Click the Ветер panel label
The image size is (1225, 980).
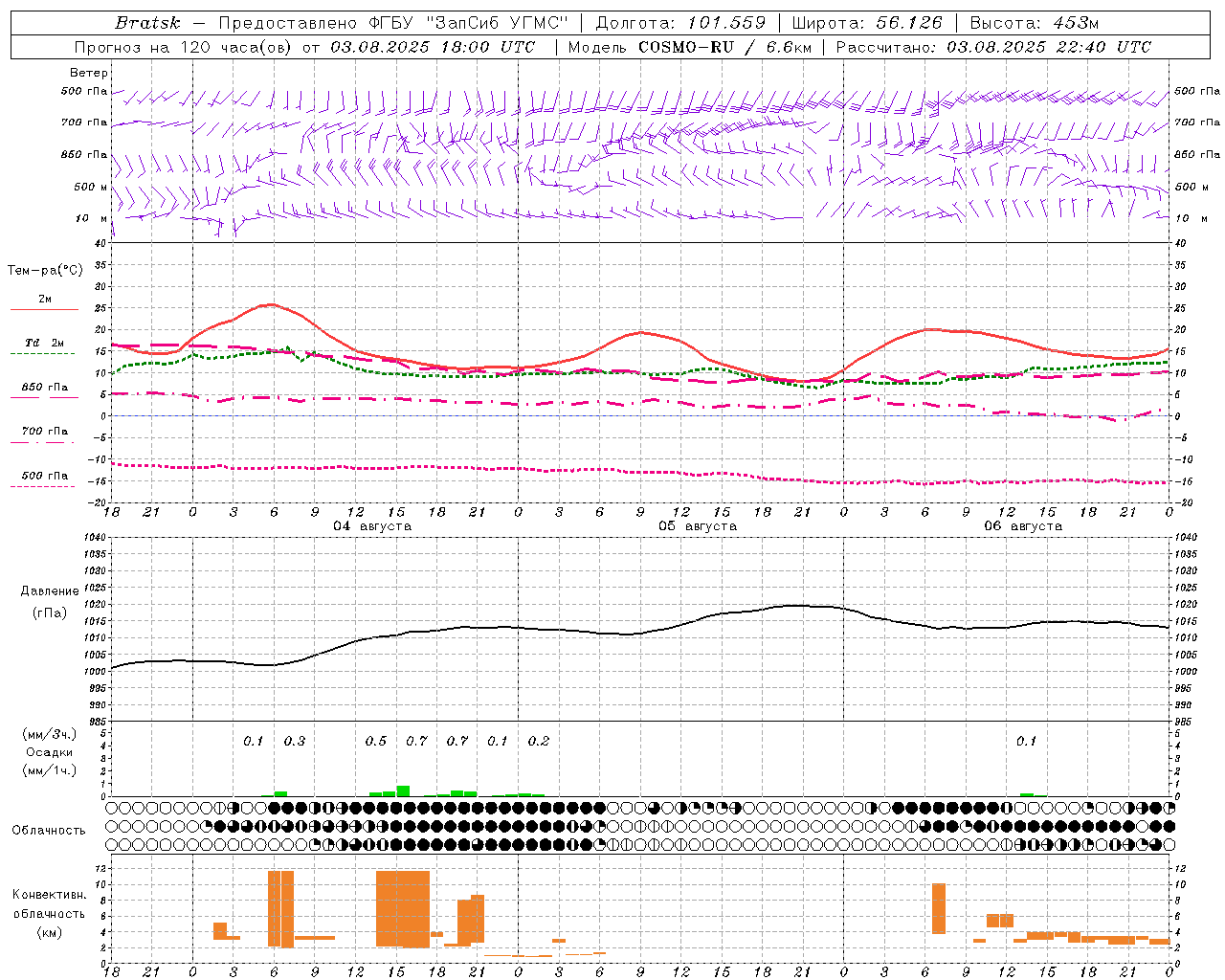pos(89,73)
